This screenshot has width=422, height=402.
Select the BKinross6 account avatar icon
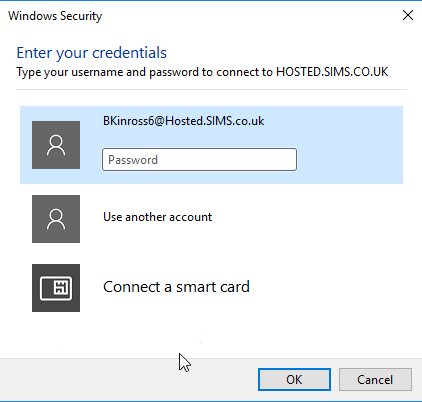click(56, 145)
